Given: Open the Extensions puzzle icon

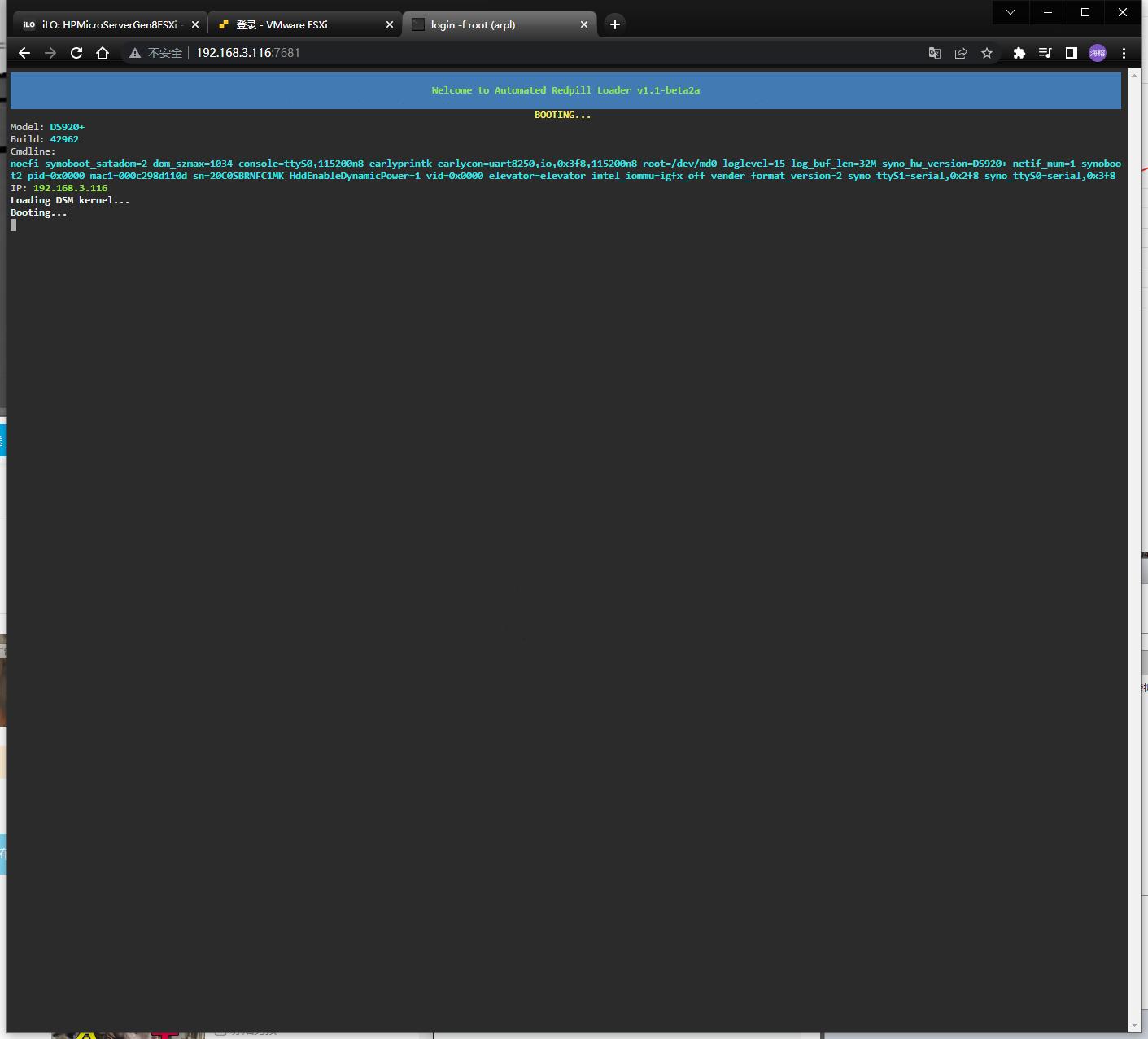Looking at the screenshot, I should pos(1019,53).
